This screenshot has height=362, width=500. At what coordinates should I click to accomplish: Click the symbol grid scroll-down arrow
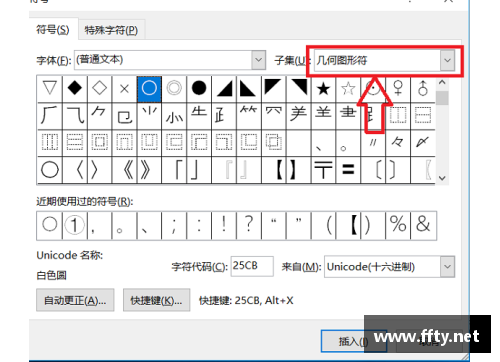pyautogui.click(x=442, y=178)
